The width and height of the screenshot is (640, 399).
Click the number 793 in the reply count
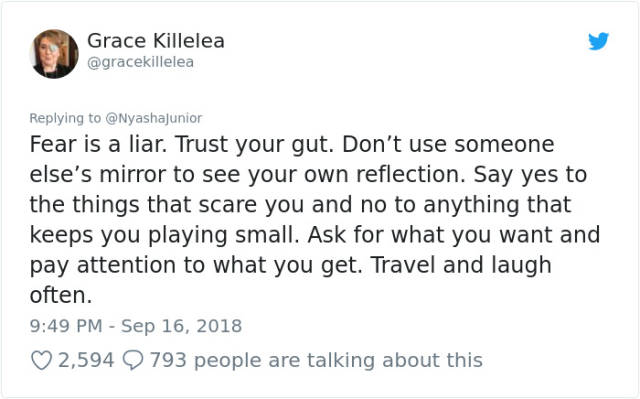[168, 360]
